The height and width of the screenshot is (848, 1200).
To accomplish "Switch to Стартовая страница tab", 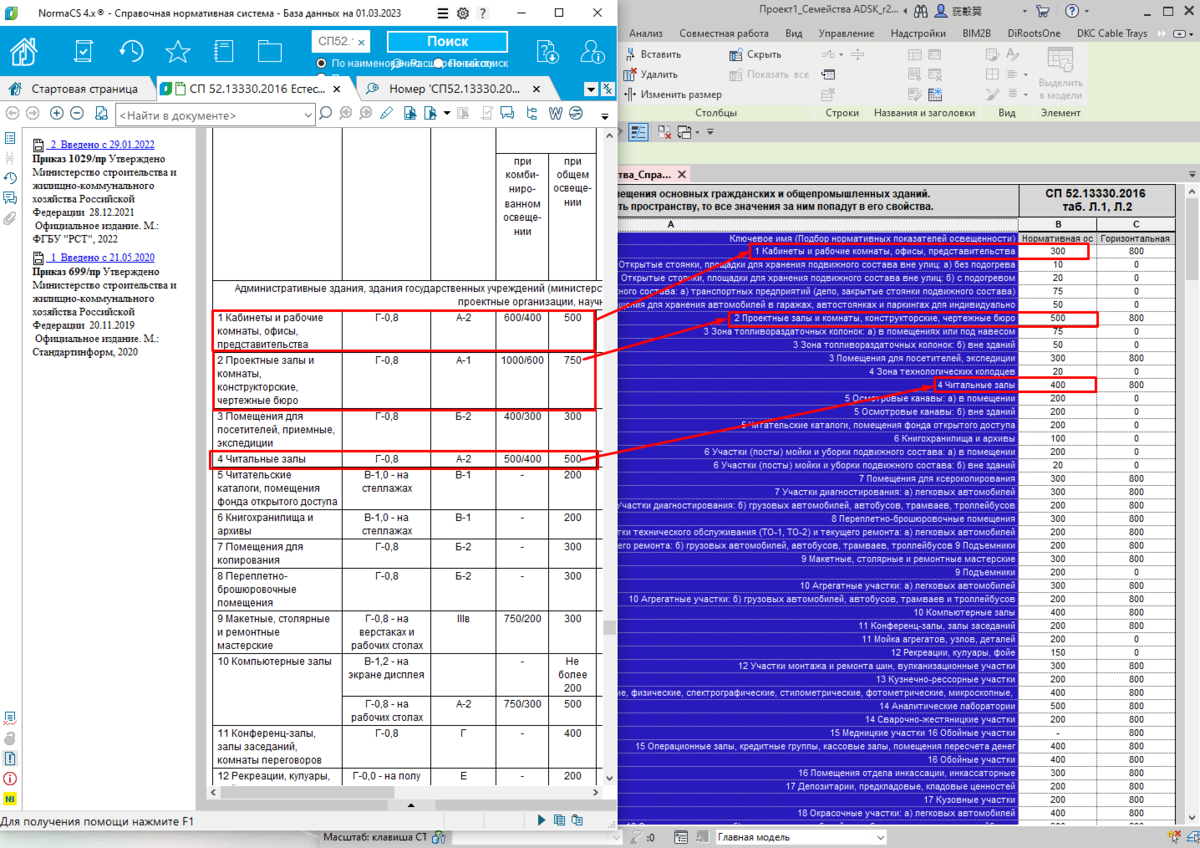I will [77, 88].
